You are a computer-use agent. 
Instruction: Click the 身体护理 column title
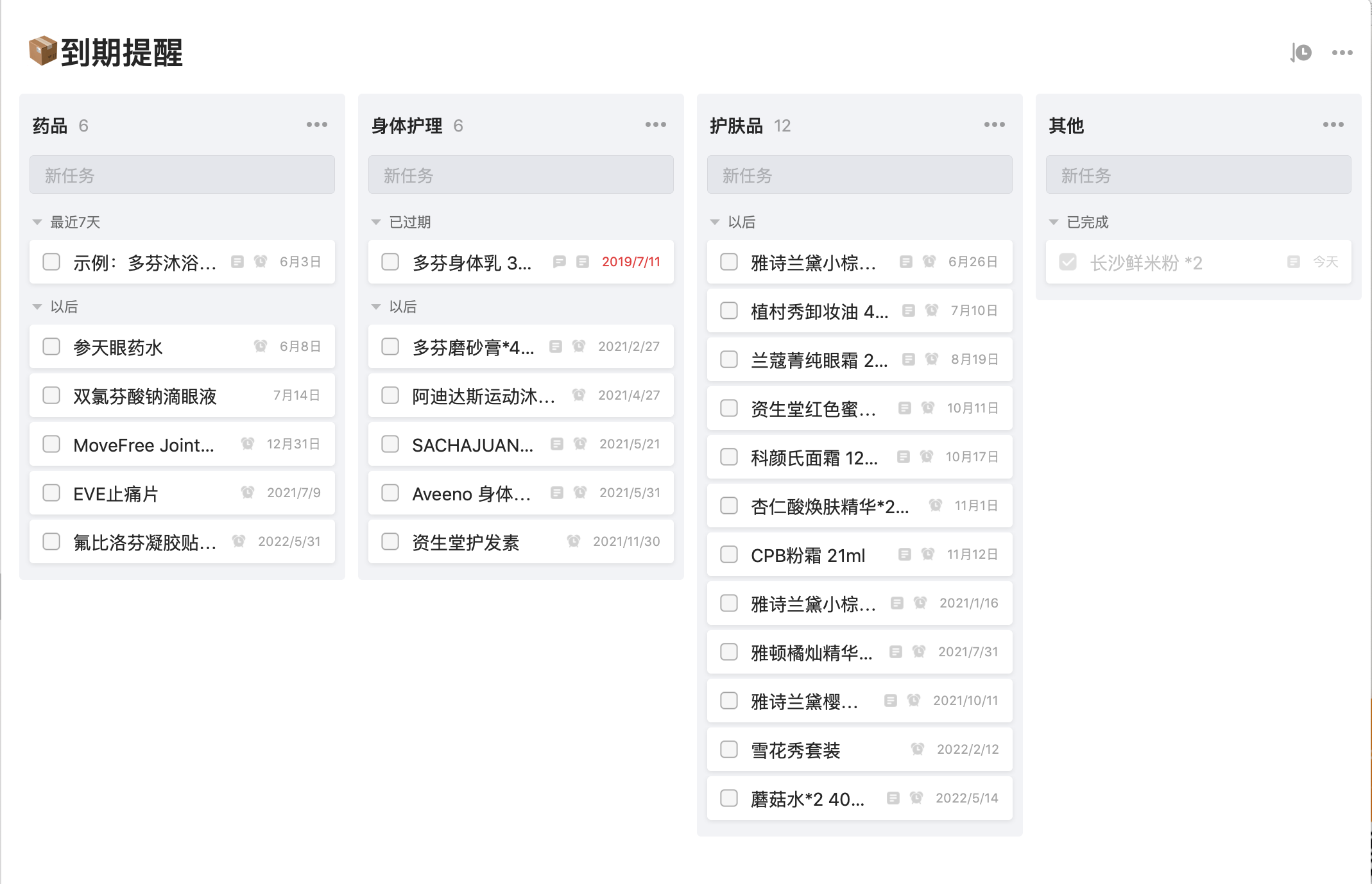click(407, 126)
